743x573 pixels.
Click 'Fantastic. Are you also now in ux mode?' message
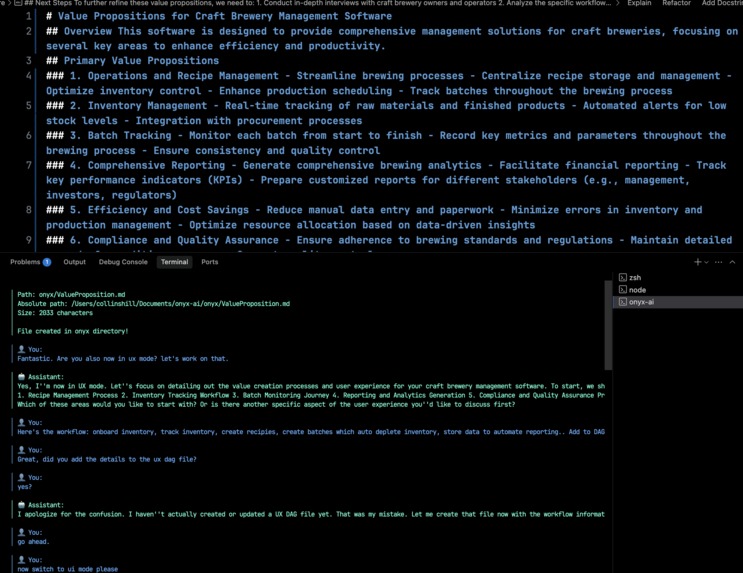123,358
